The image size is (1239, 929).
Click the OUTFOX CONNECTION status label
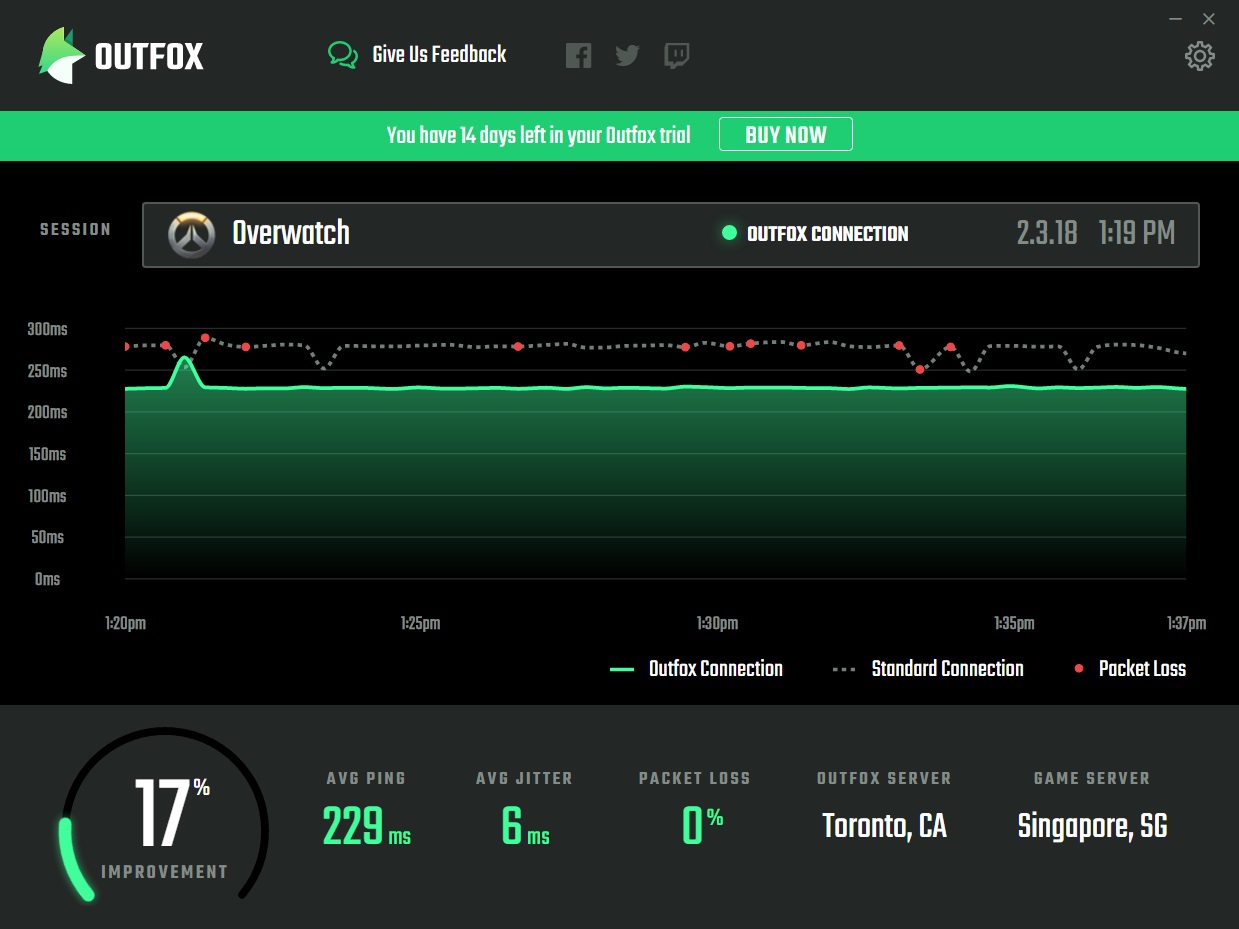pyautogui.click(x=828, y=234)
